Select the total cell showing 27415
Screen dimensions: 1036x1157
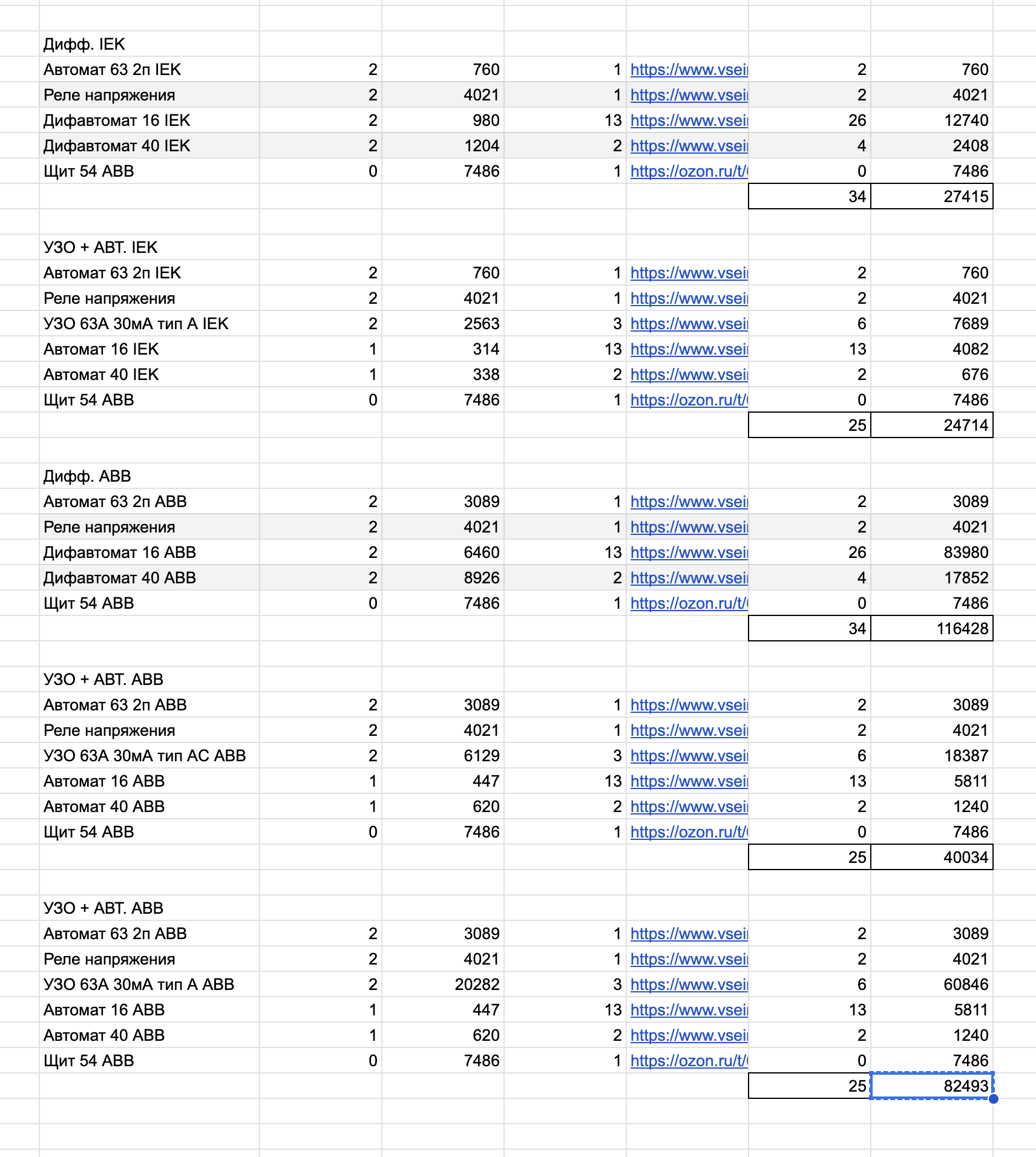(x=931, y=197)
